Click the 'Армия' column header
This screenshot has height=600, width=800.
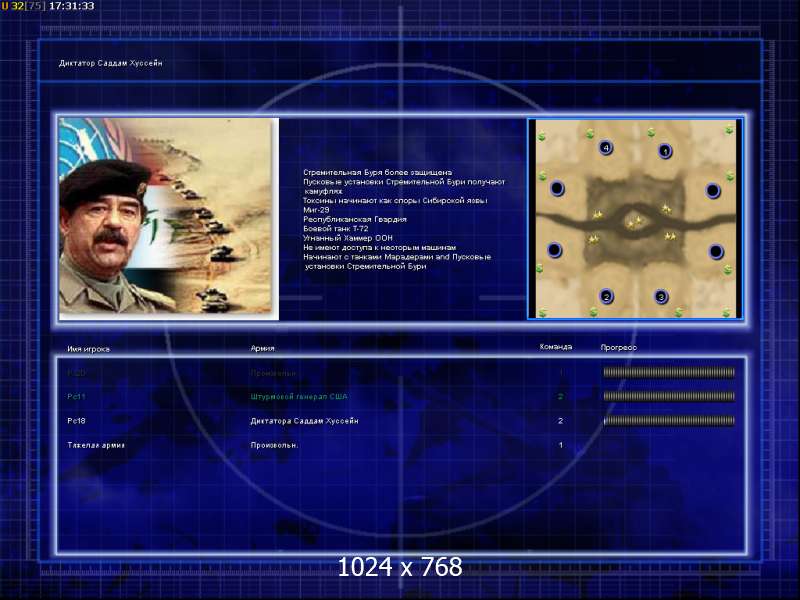click(x=262, y=348)
